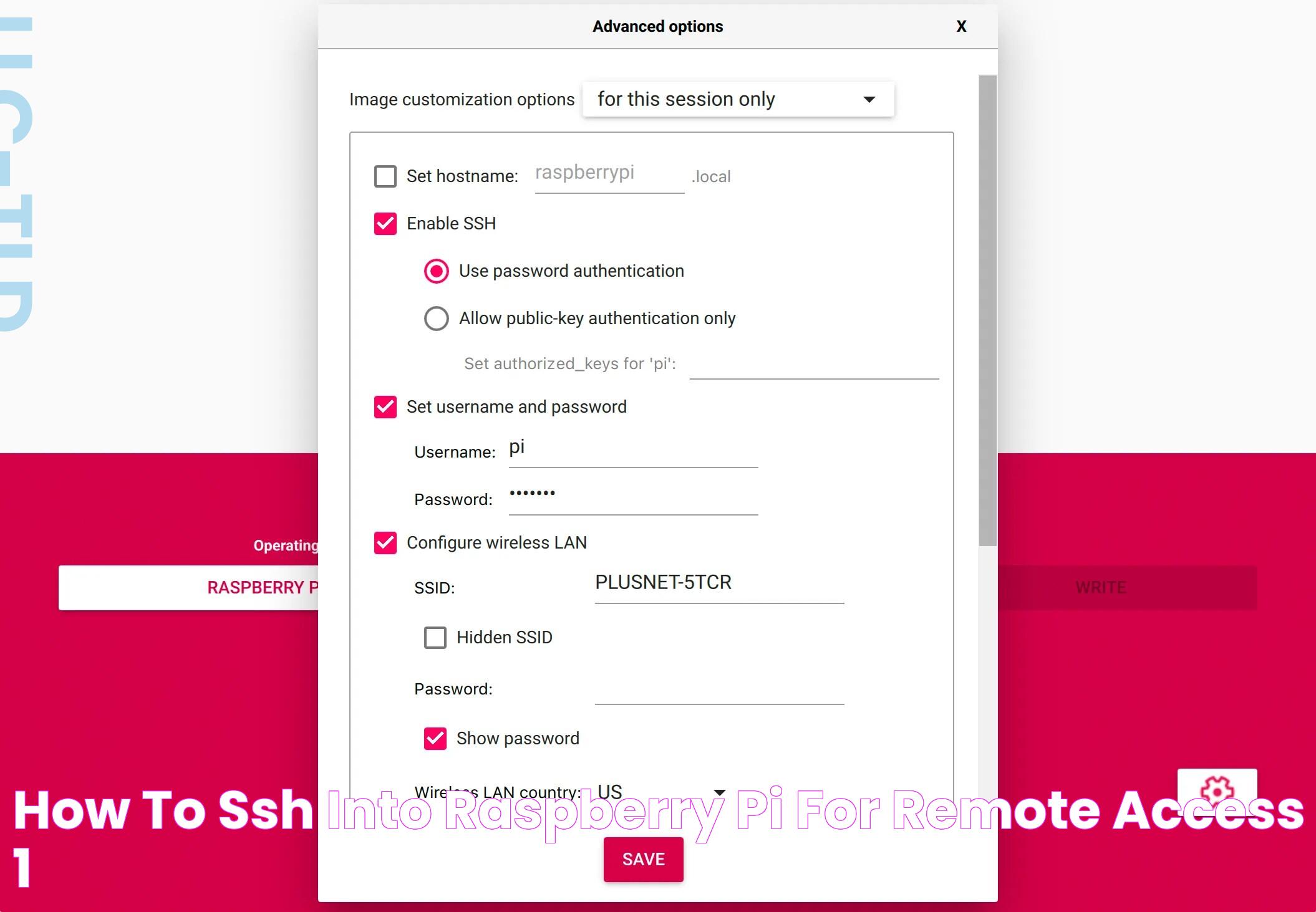Expand the Image customization options dropdown
Viewport: 1316px width, 912px height.
click(x=736, y=98)
